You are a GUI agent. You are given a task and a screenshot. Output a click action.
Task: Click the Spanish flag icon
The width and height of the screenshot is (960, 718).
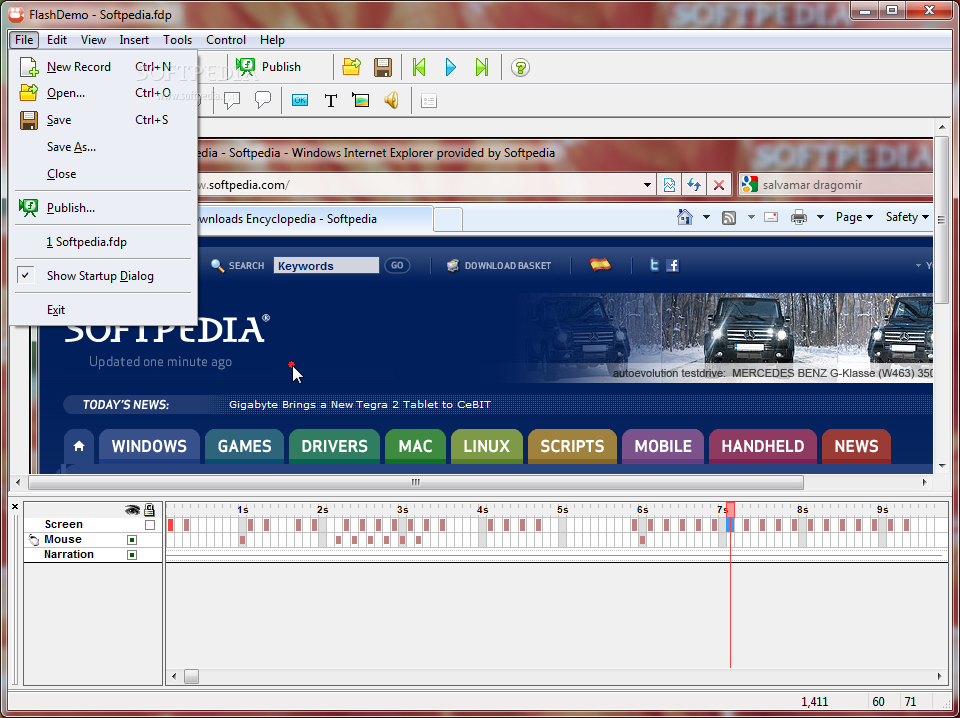coord(600,264)
